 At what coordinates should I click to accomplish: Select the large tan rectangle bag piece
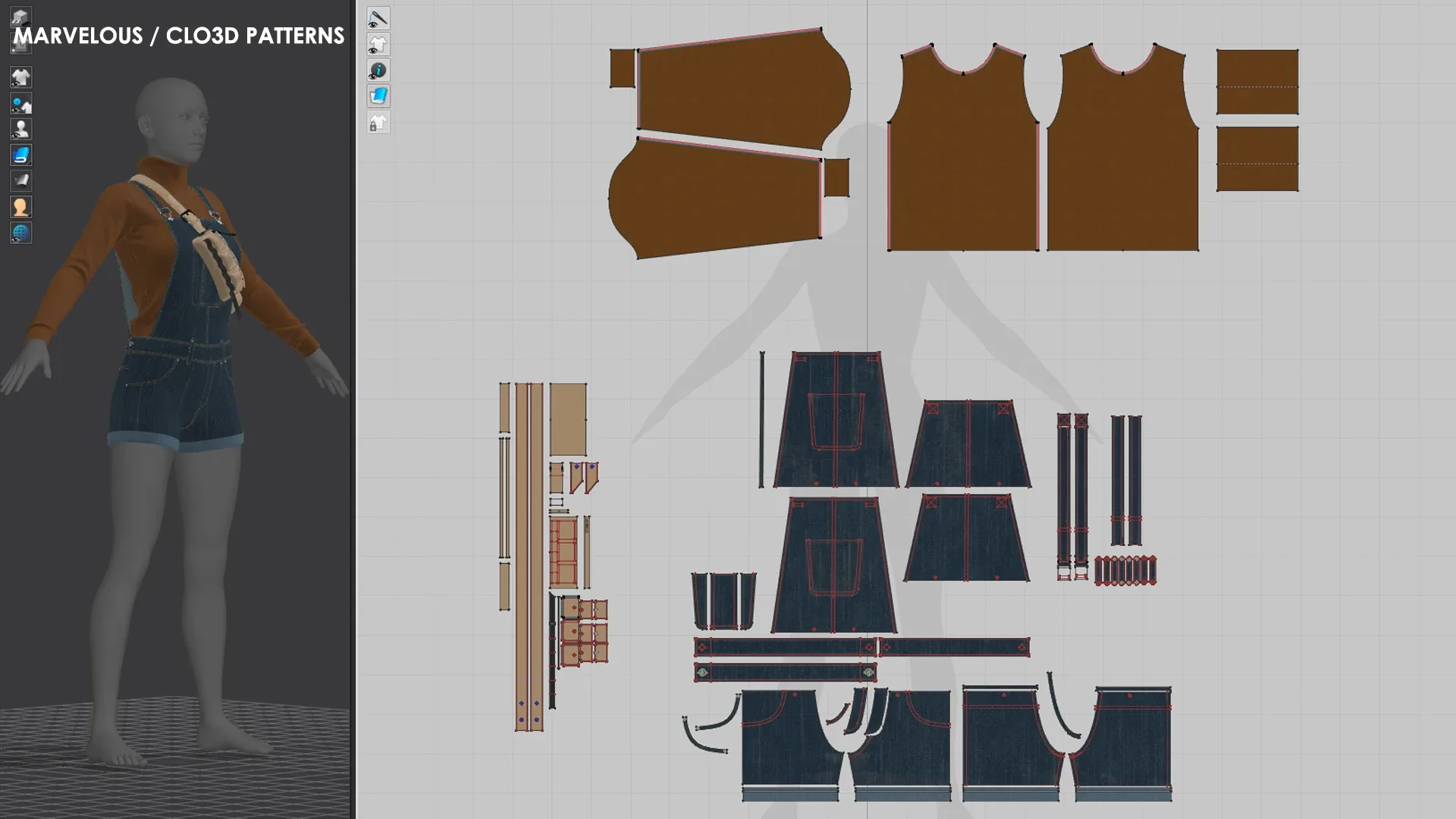pyautogui.click(x=568, y=419)
